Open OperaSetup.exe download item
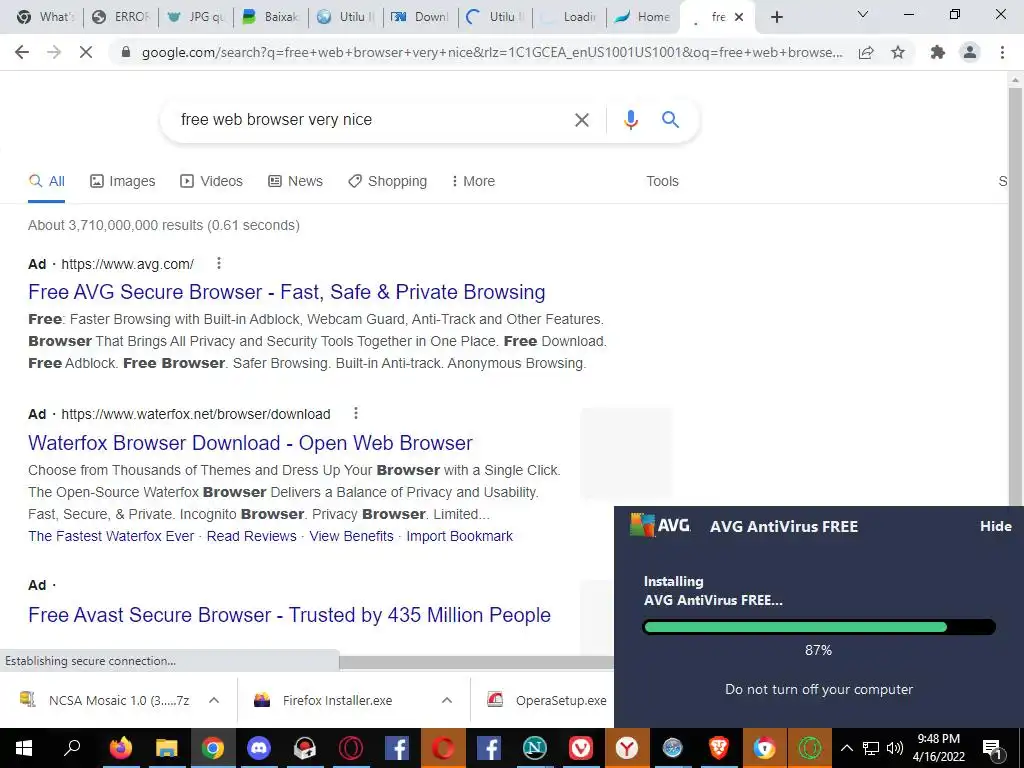Viewport: 1024px width, 768px height. [546, 700]
